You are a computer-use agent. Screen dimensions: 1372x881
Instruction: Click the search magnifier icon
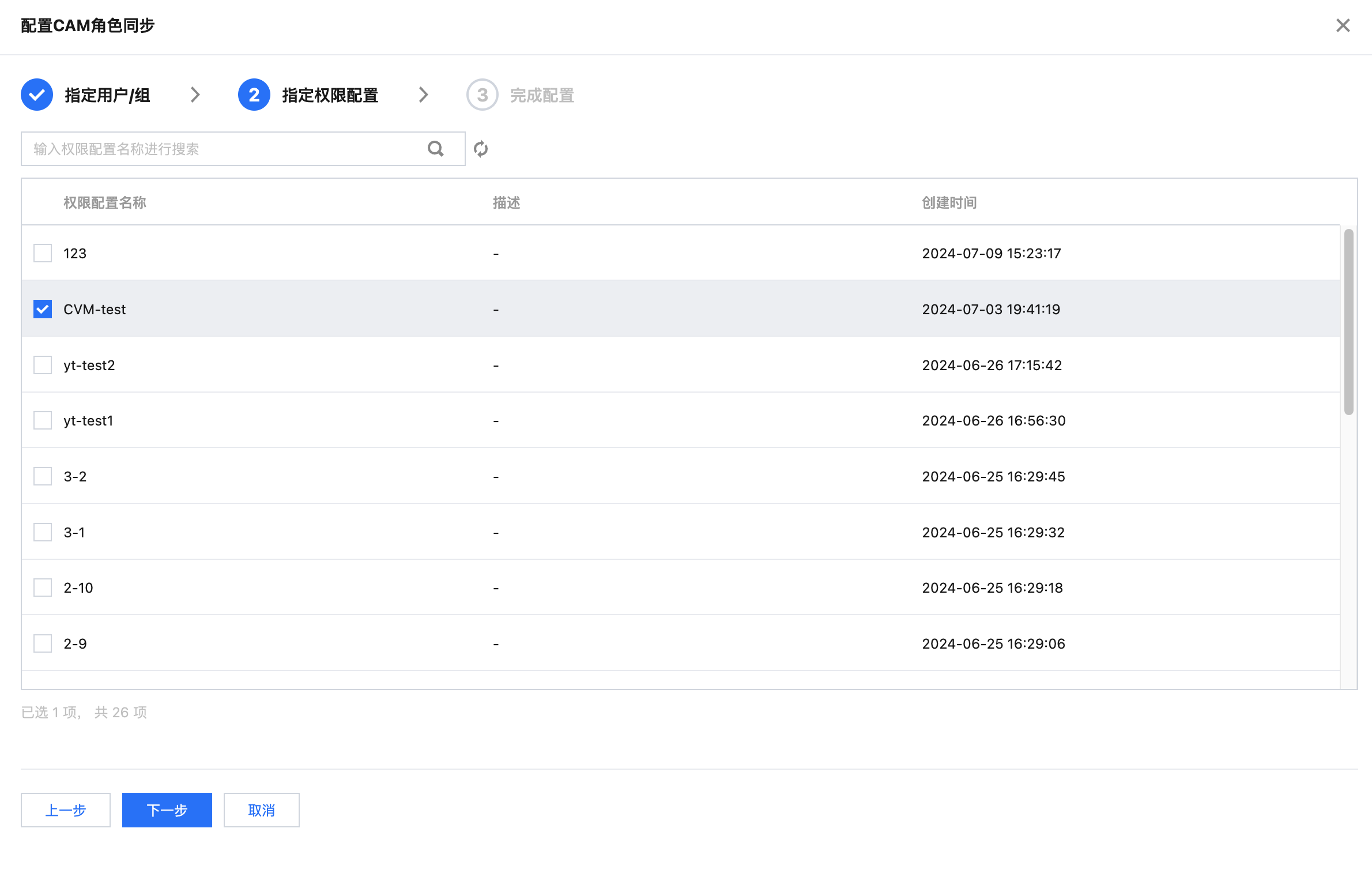pyautogui.click(x=436, y=149)
